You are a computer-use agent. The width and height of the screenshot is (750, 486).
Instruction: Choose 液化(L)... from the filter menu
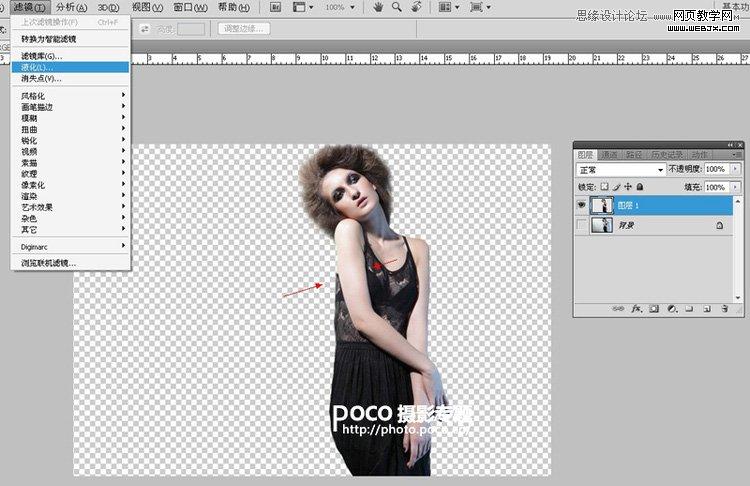[71, 67]
